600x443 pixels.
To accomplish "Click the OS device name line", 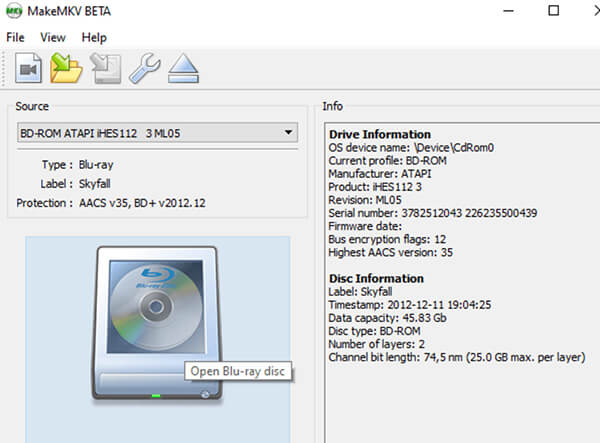I will (x=411, y=148).
